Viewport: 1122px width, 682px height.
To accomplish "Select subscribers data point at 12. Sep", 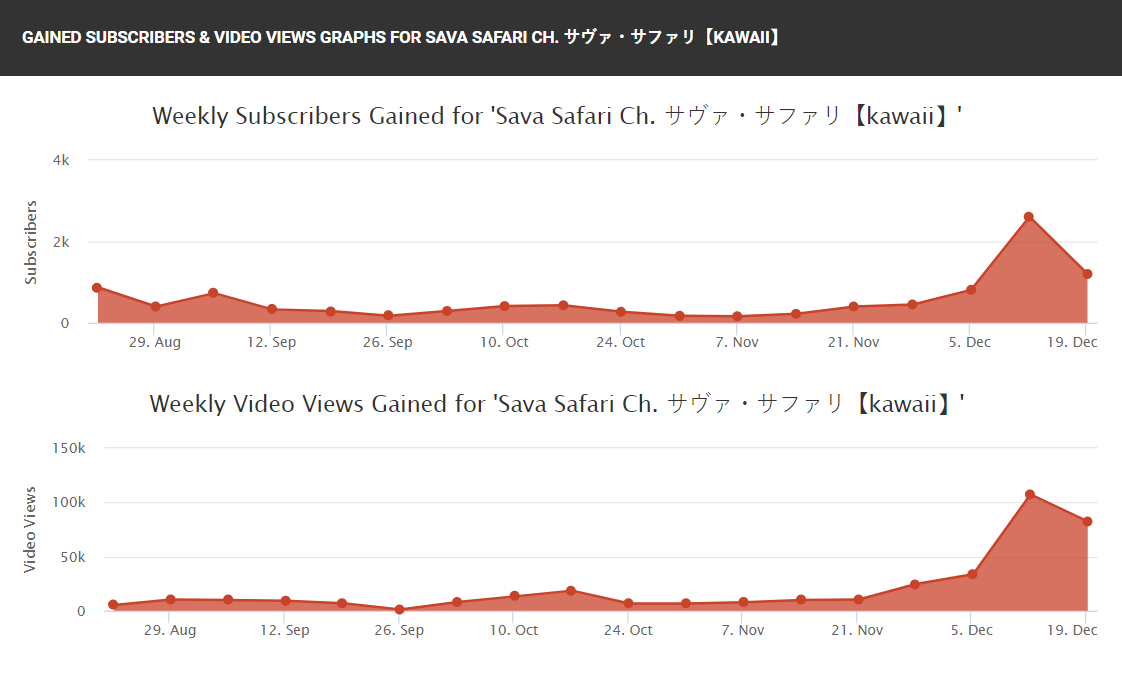I will [272, 309].
